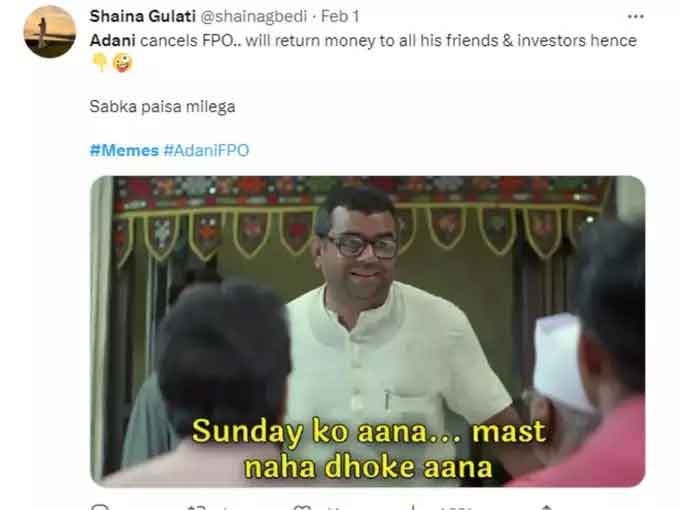Viewport: 680px width, 510px height.
Task: Click the @shainagbedi handle
Action: 254,16
